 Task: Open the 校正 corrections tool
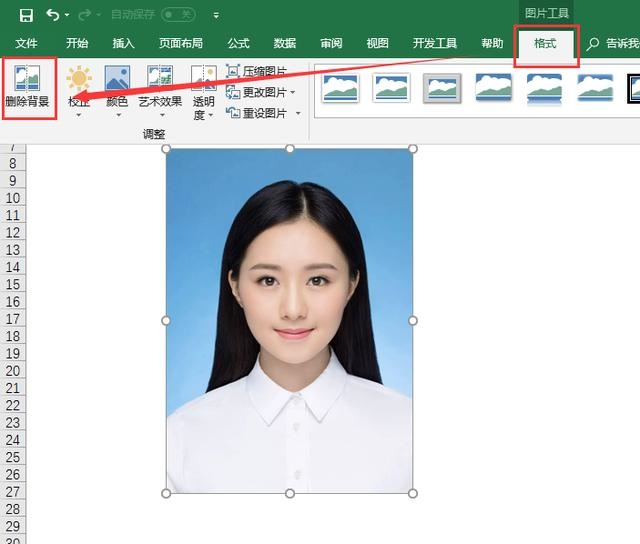coord(78,89)
